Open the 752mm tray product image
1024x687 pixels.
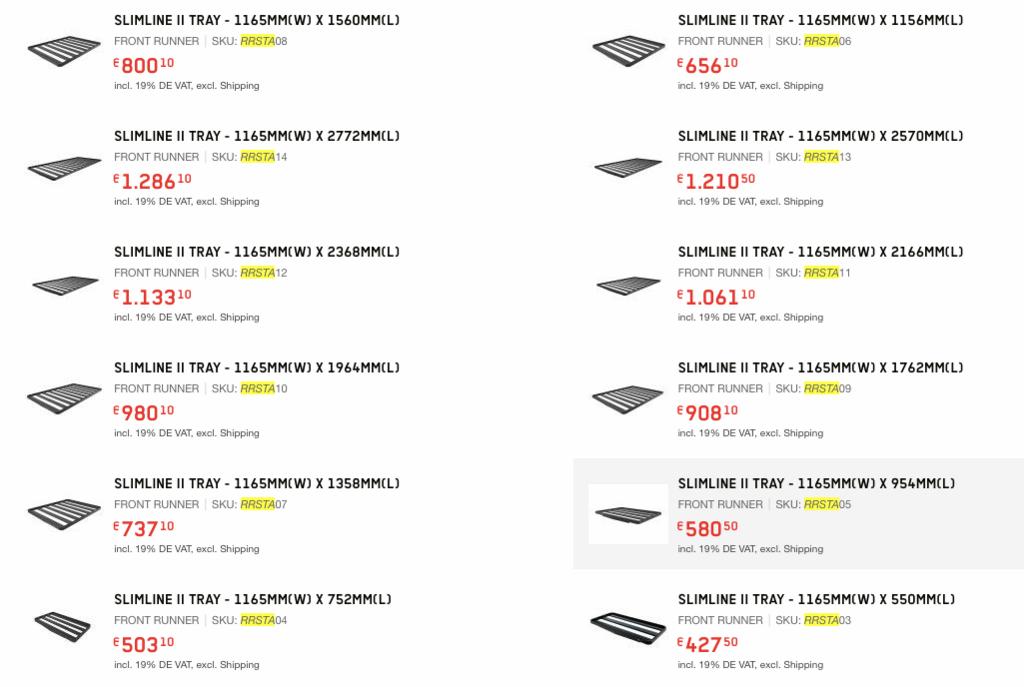click(x=62, y=627)
